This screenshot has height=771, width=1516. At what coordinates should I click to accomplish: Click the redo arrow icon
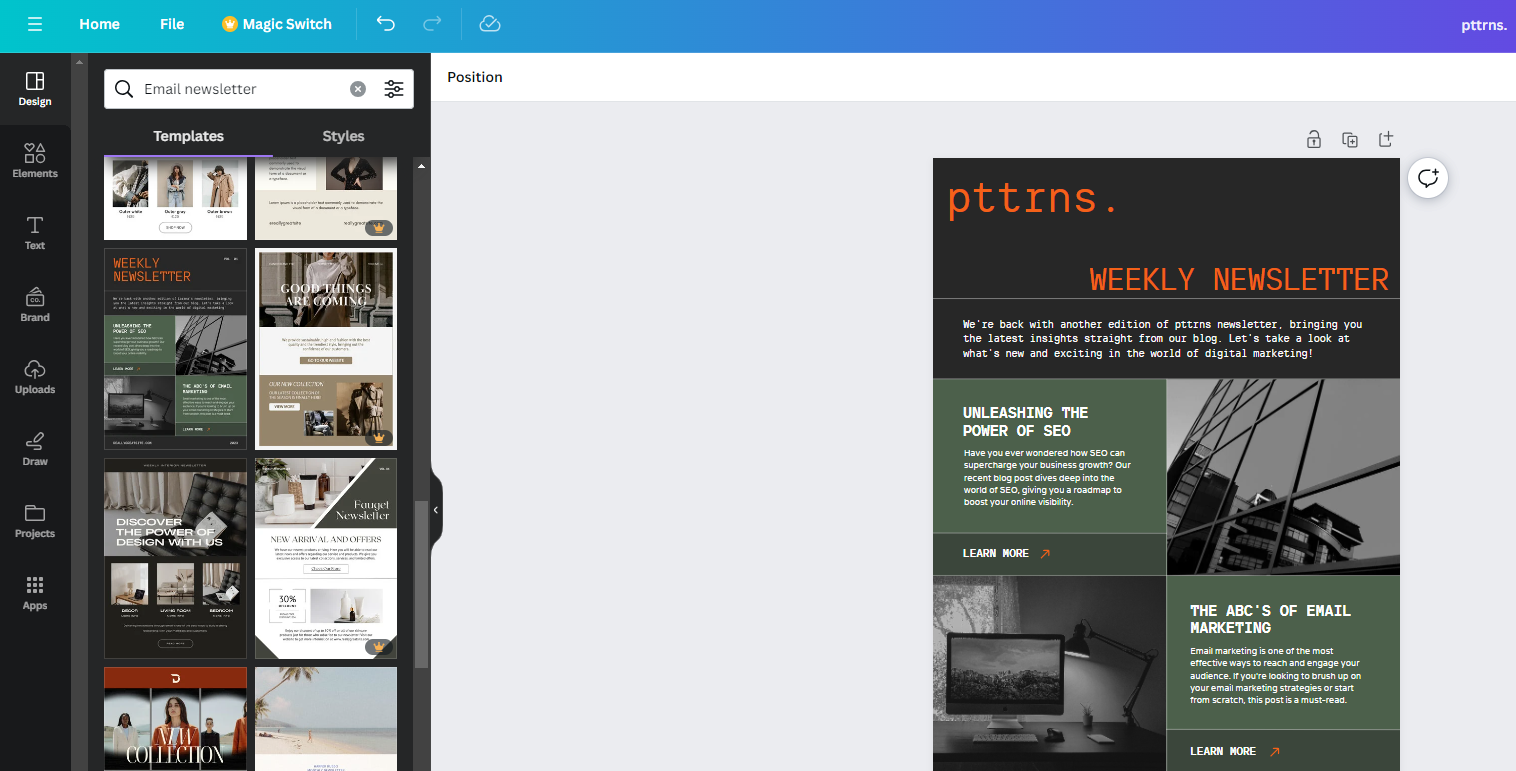(433, 24)
